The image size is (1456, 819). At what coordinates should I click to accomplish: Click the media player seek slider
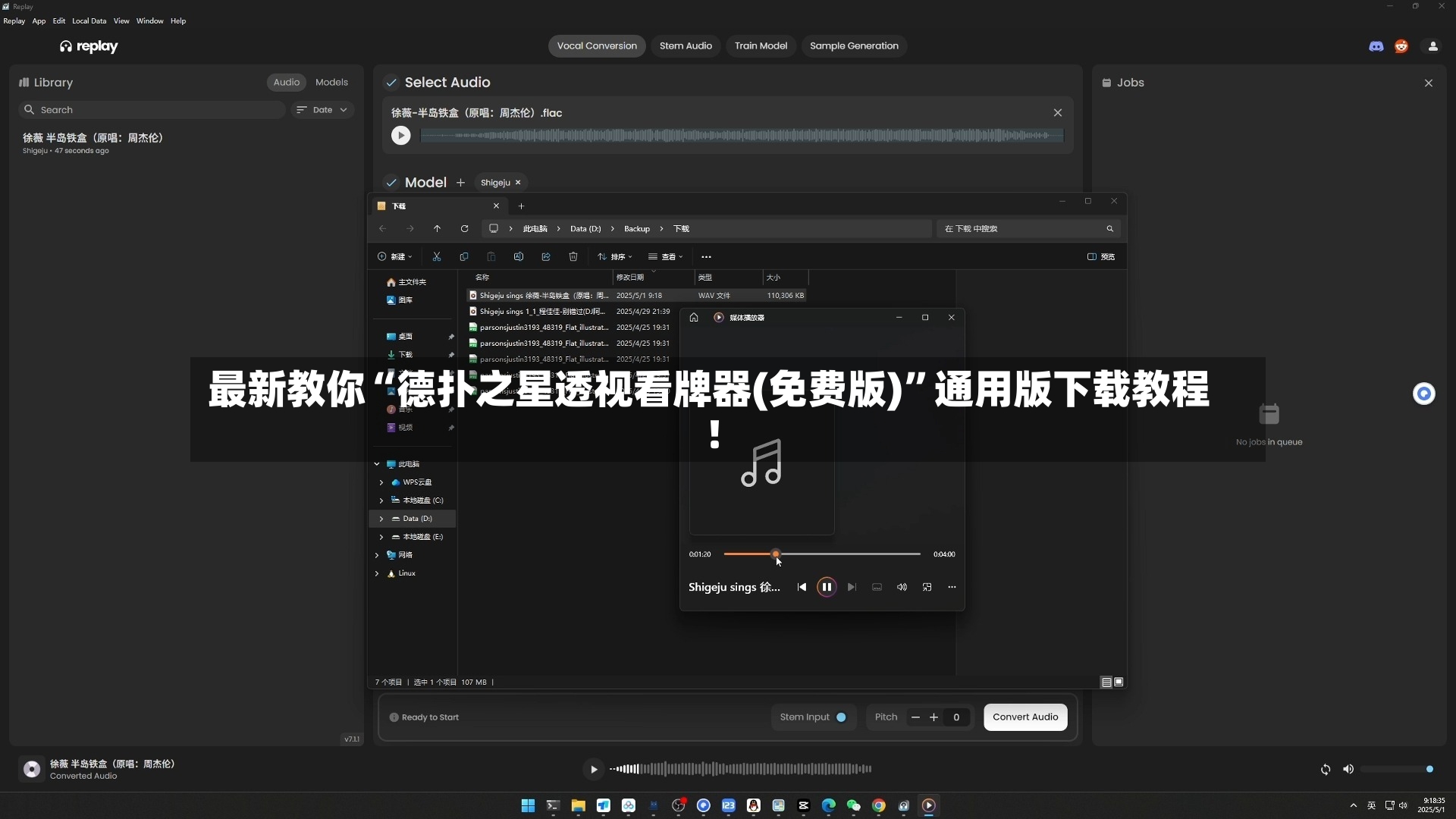[822, 554]
